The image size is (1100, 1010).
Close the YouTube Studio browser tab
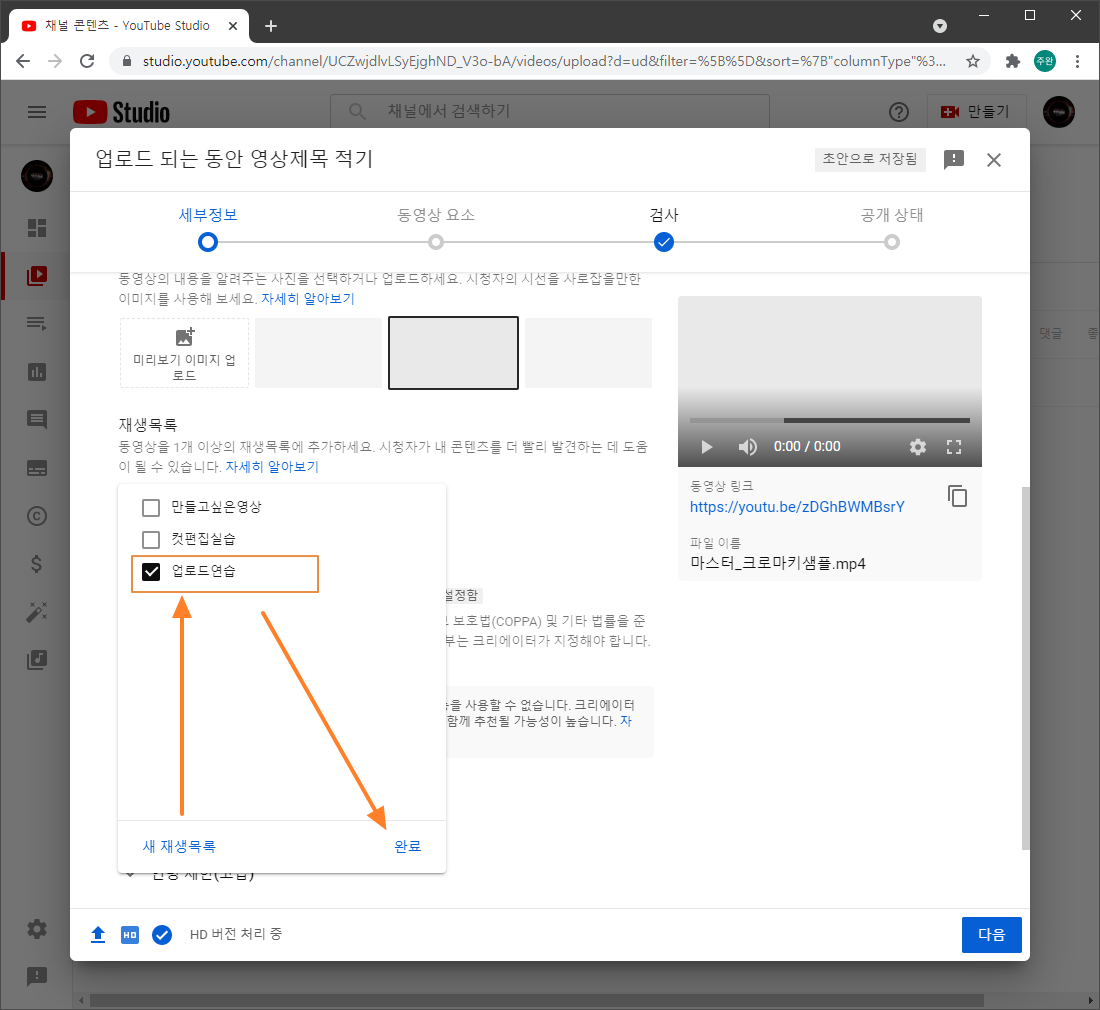pyautogui.click(x=233, y=26)
